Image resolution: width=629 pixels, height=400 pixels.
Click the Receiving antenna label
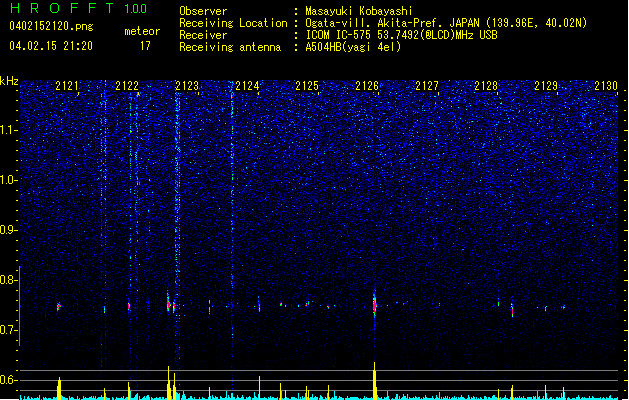(x=230, y=47)
